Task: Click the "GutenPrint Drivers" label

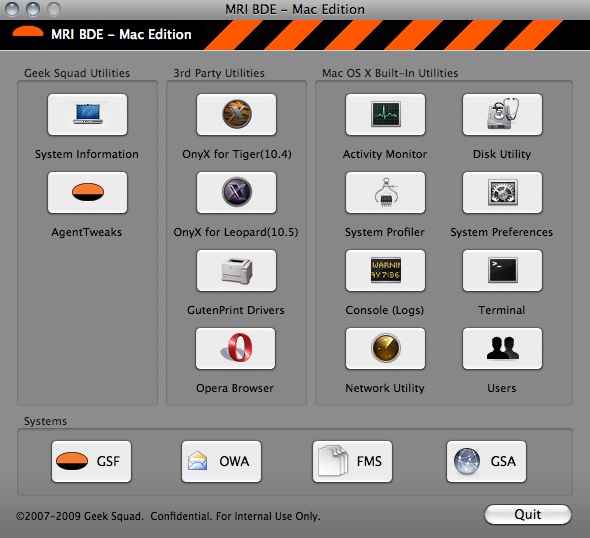Action: pyautogui.click(x=236, y=310)
